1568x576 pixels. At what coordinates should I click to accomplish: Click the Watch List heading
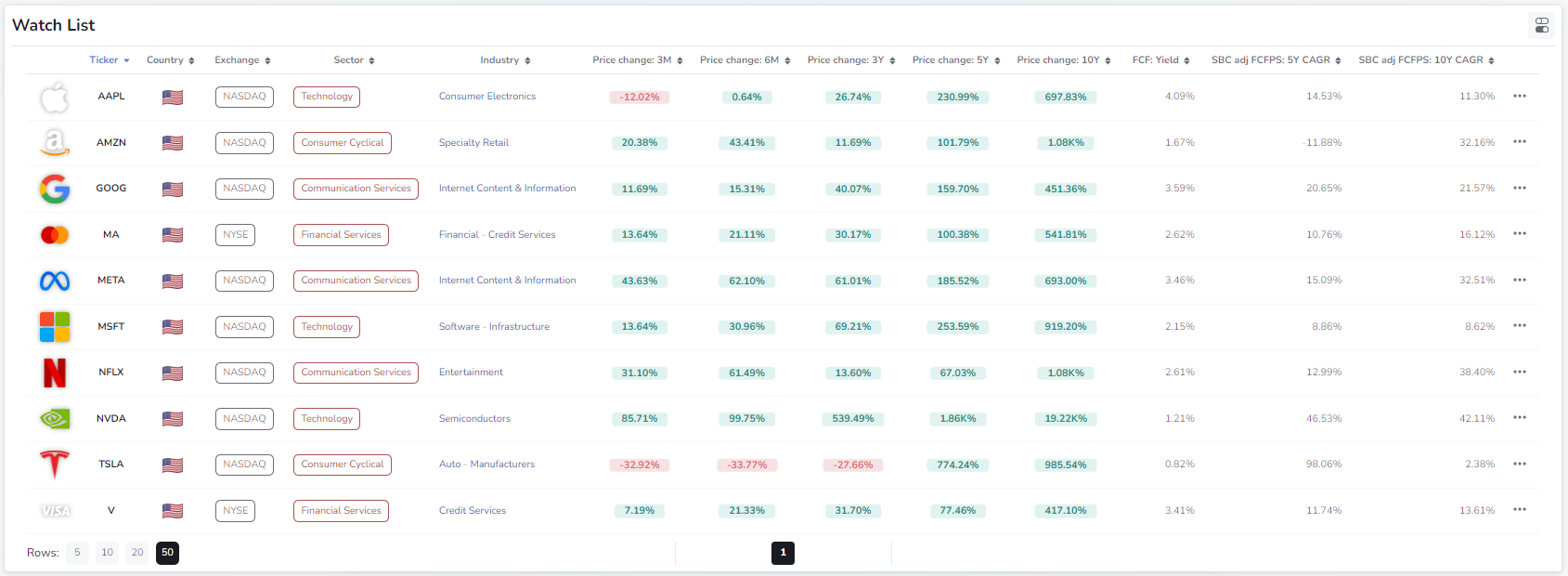click(x=54, y=25)
